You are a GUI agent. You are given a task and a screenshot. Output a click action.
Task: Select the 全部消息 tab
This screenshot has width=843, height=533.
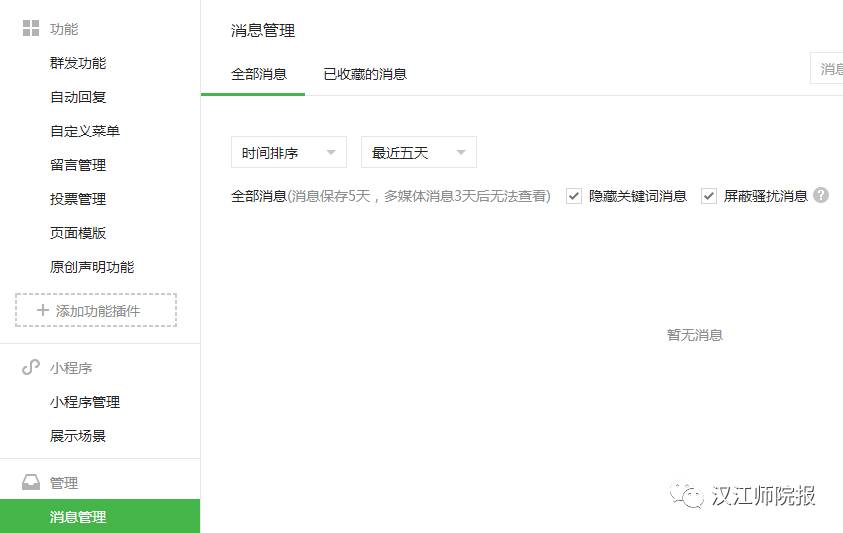click(259, 74)
